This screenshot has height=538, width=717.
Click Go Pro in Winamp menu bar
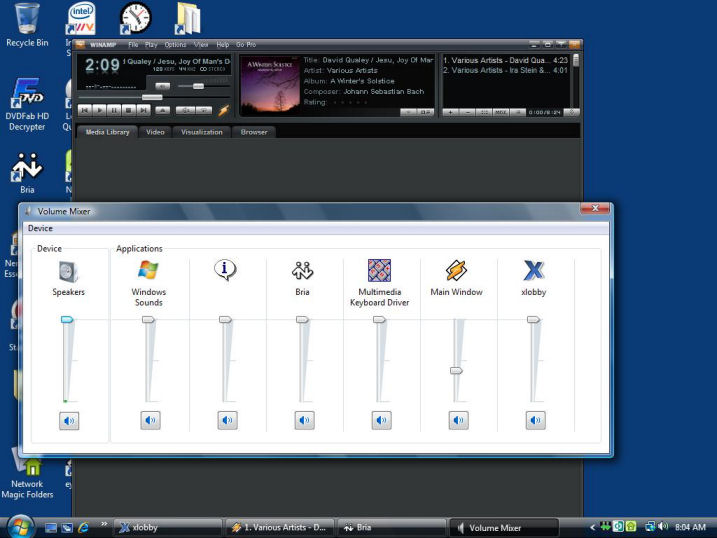pos(246,44)
